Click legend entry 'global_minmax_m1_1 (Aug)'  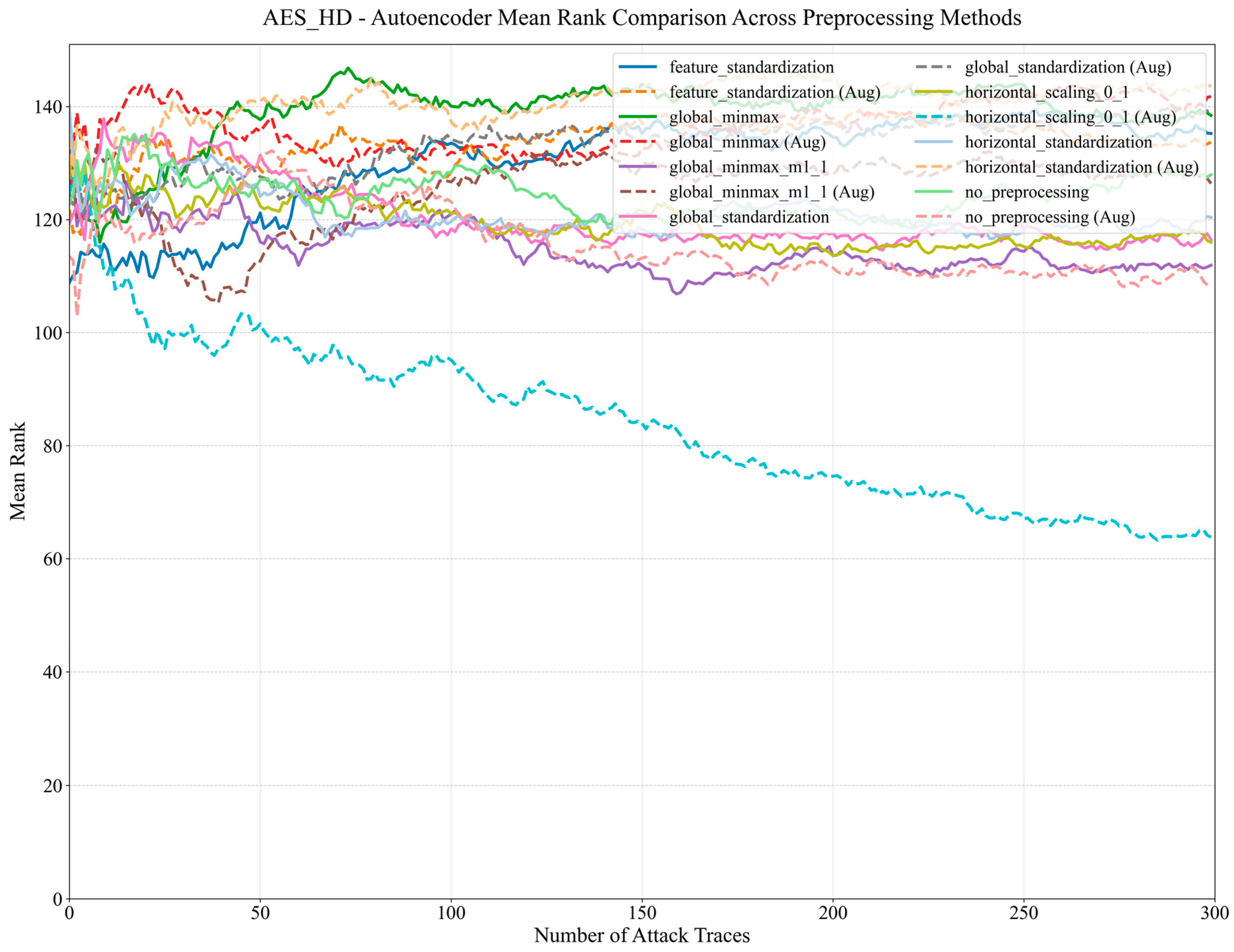pos(772,192)
